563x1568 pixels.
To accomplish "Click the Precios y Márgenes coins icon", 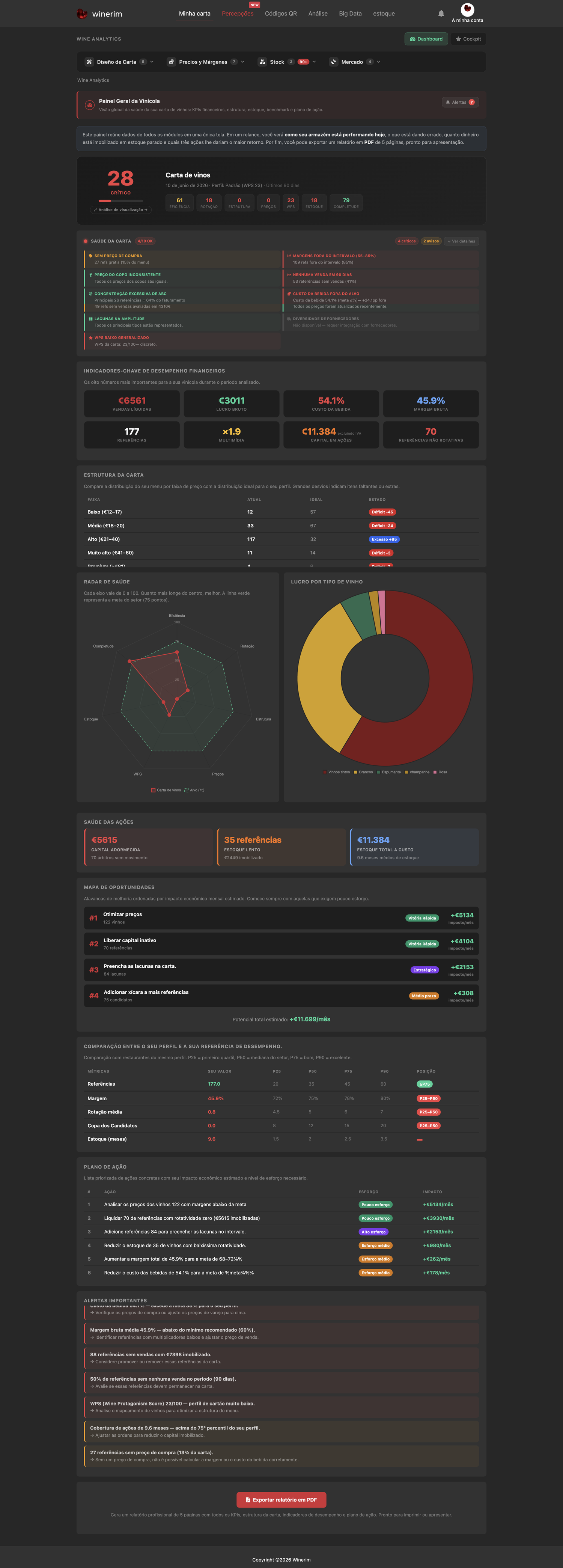I will pyautogui.click(x=172, y=62).
